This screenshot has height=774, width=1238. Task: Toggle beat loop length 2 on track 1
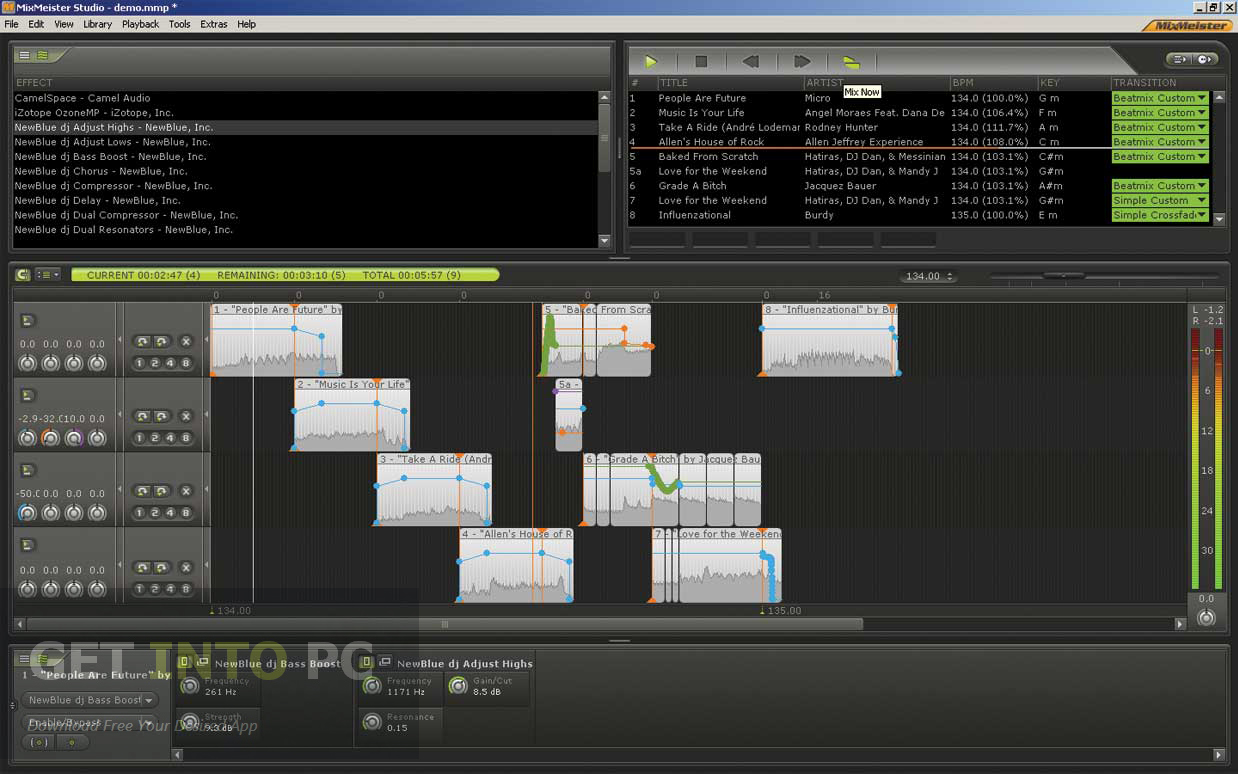click(155, 363)
